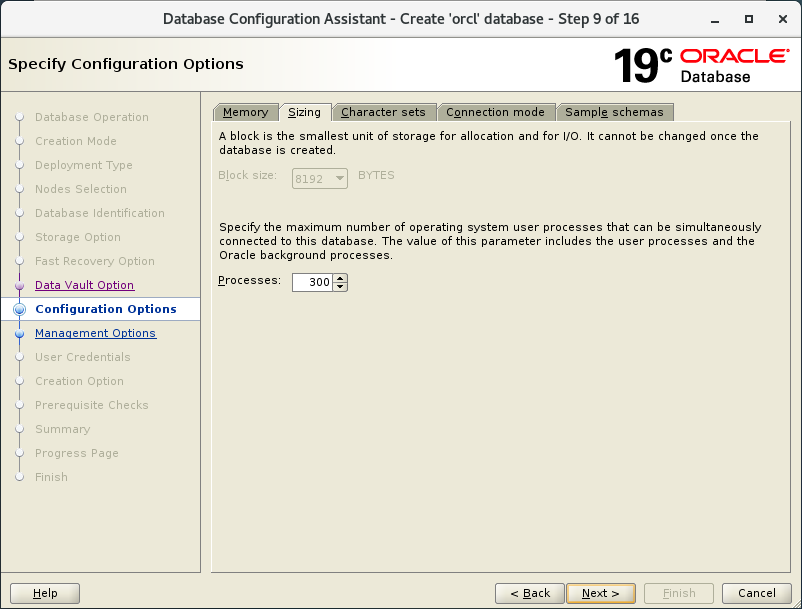This screenshot has height=609, width=802.
Task: Click the Summary step in the sidebar
Action: [62, 429]
